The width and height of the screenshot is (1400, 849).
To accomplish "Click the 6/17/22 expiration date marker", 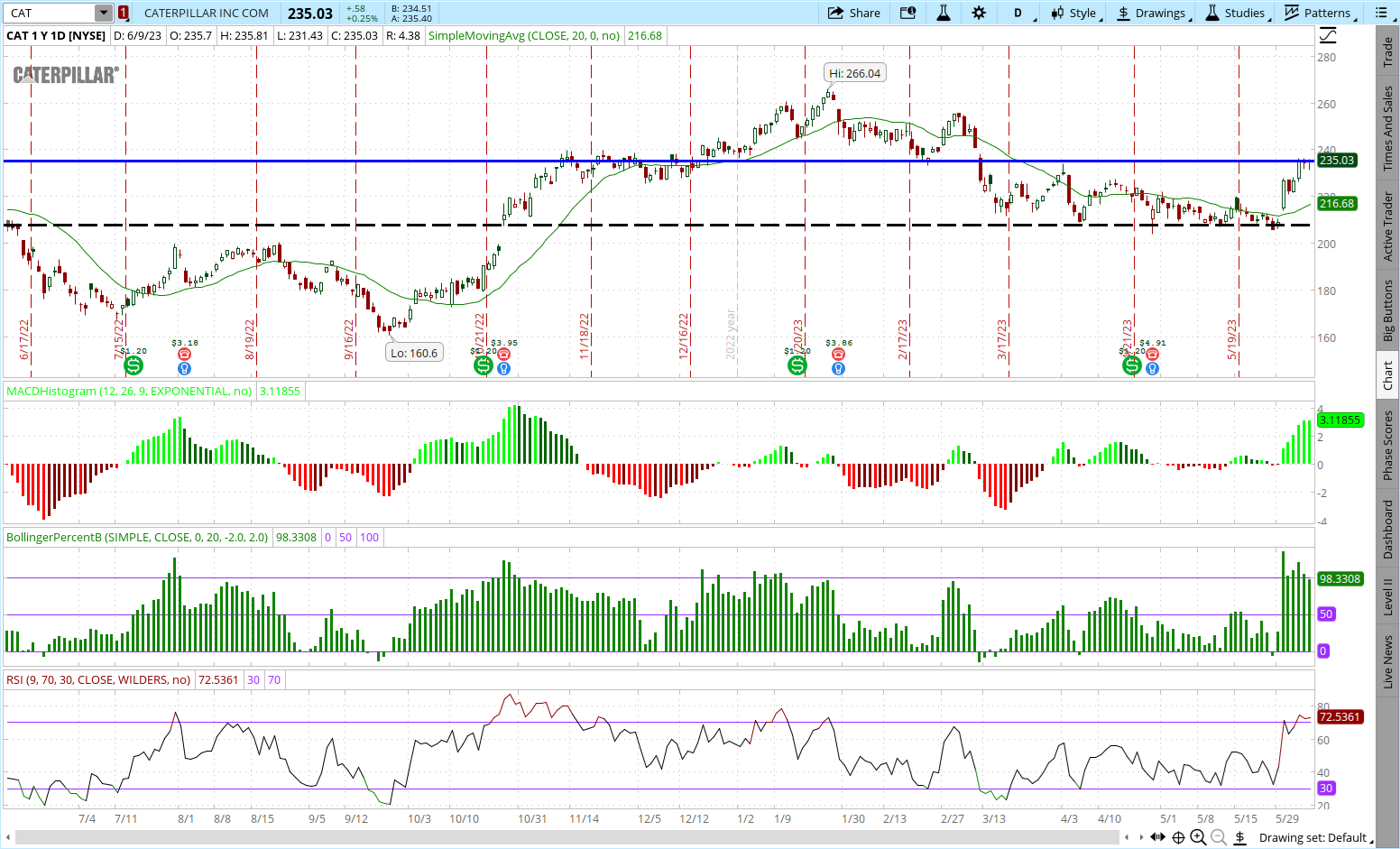I will [25, 339].
